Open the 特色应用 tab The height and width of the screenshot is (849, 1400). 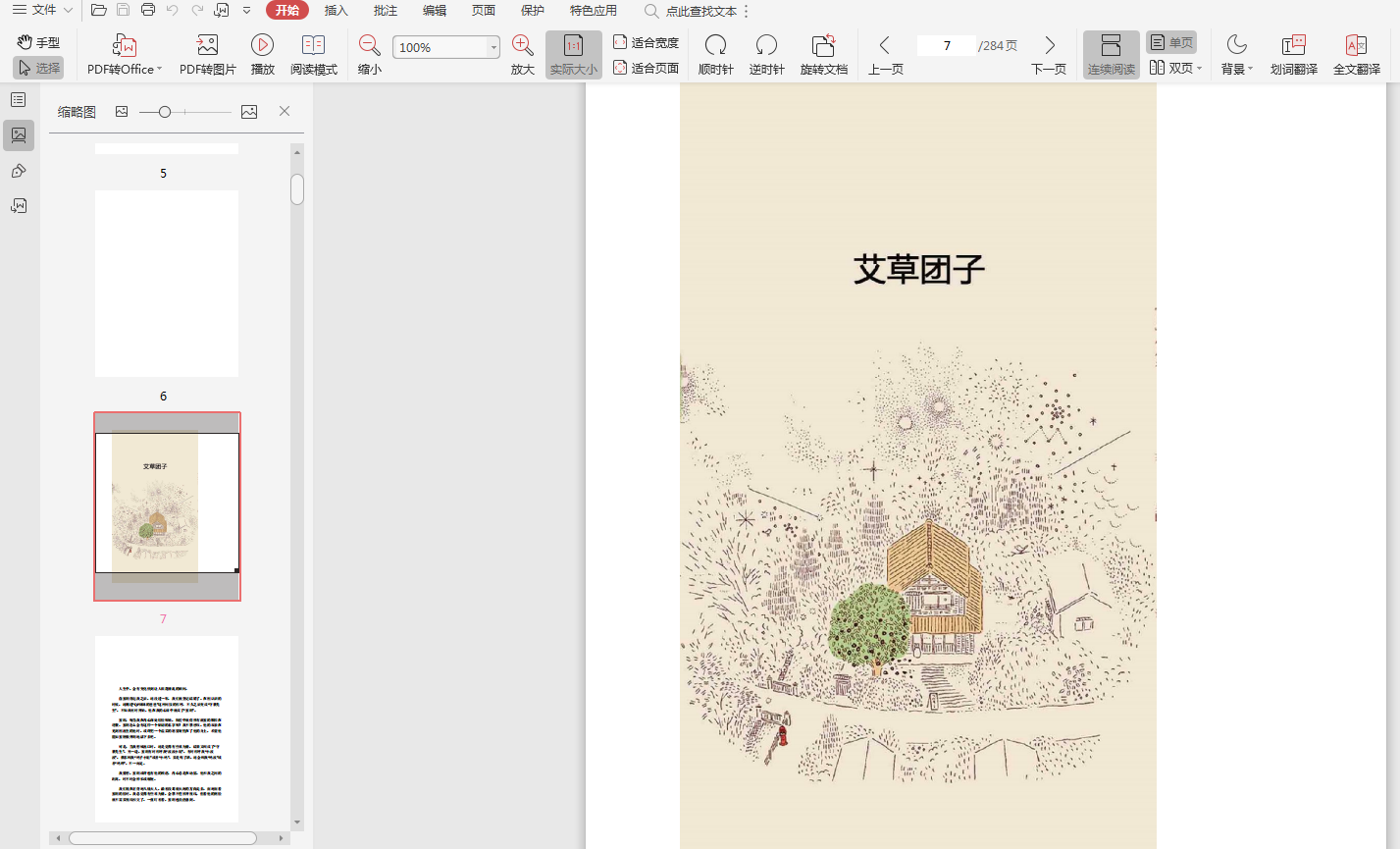tap(593, 11)
